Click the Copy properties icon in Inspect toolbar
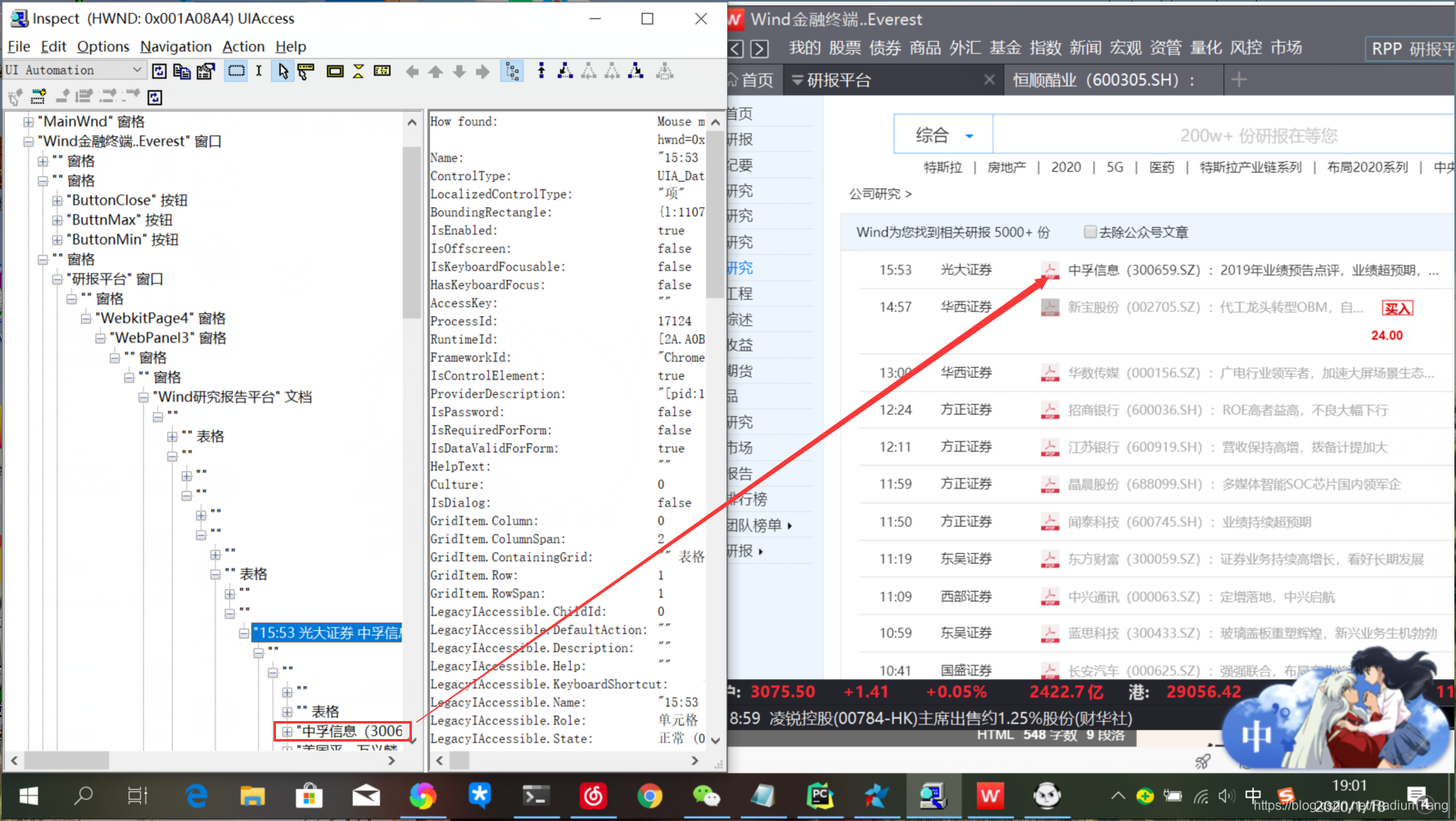The image size is (1456, 821). click(x=182, y=71)
